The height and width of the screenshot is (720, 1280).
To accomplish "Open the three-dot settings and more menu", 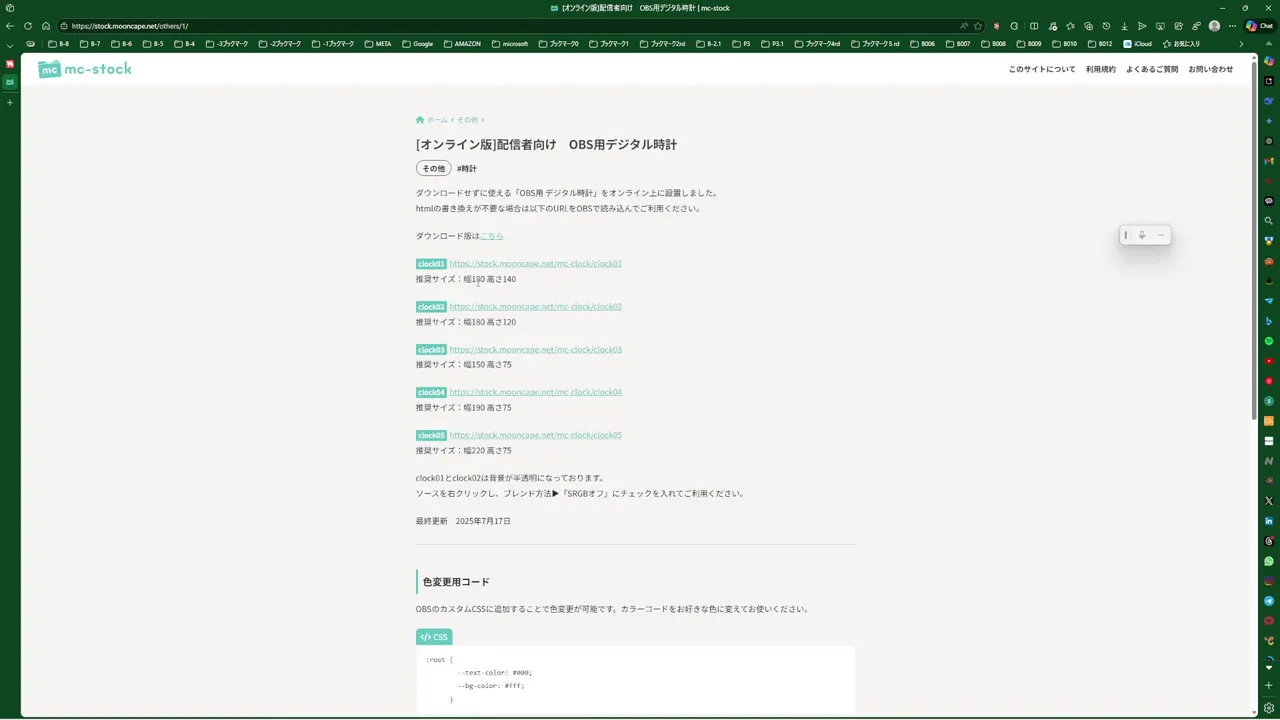I will click(x=1232, y=26).
